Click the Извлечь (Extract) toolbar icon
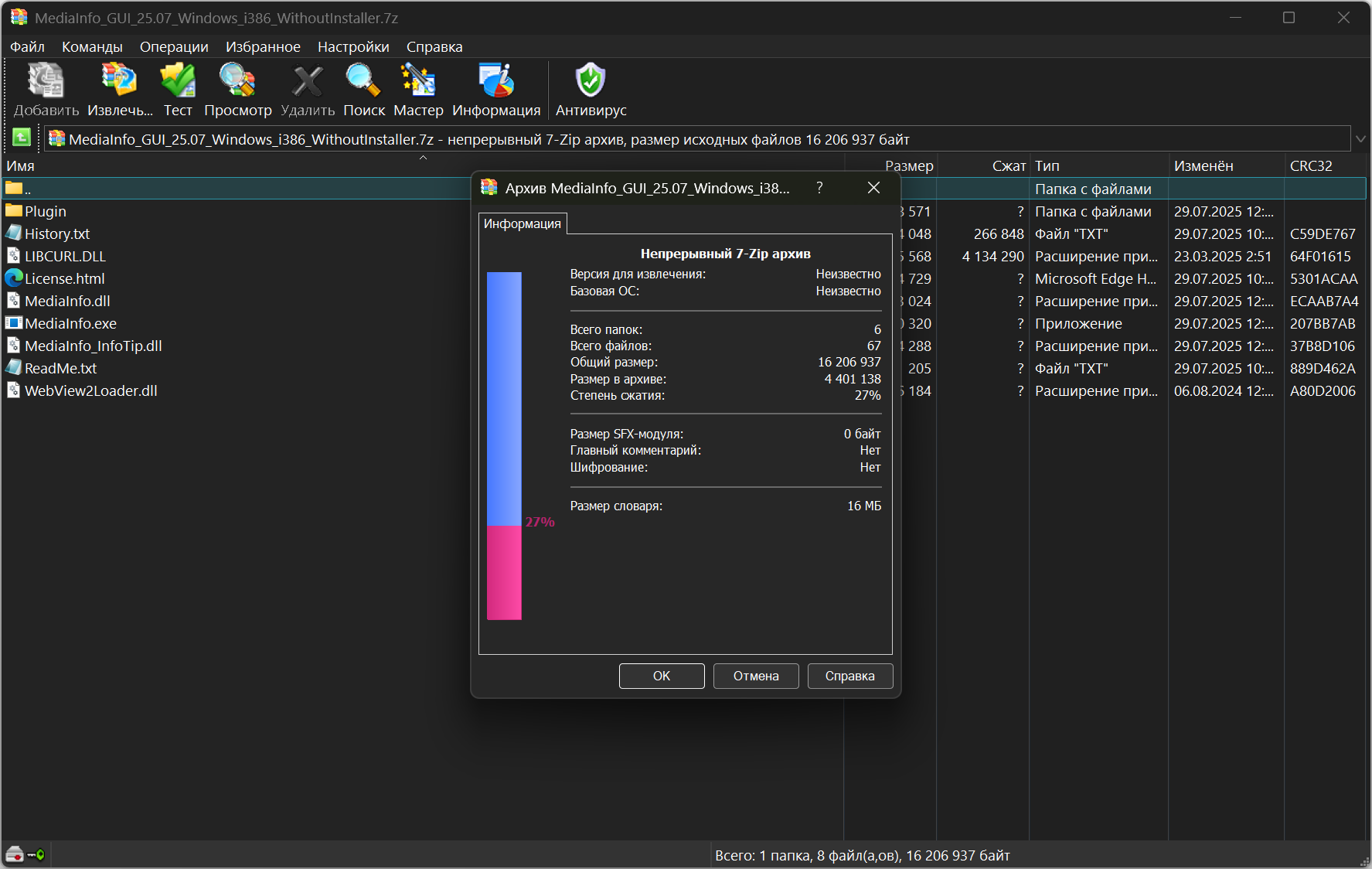This screenshot has height=869, width=1372. 119,80
